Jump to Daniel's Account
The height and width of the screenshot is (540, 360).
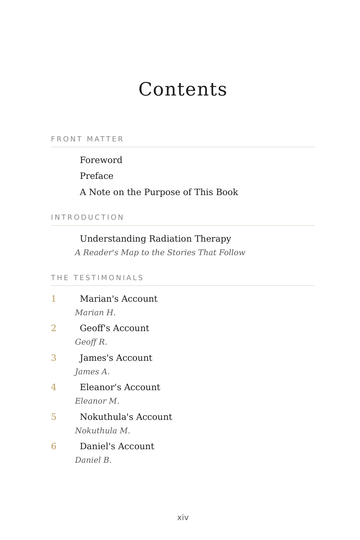[117, 446]
